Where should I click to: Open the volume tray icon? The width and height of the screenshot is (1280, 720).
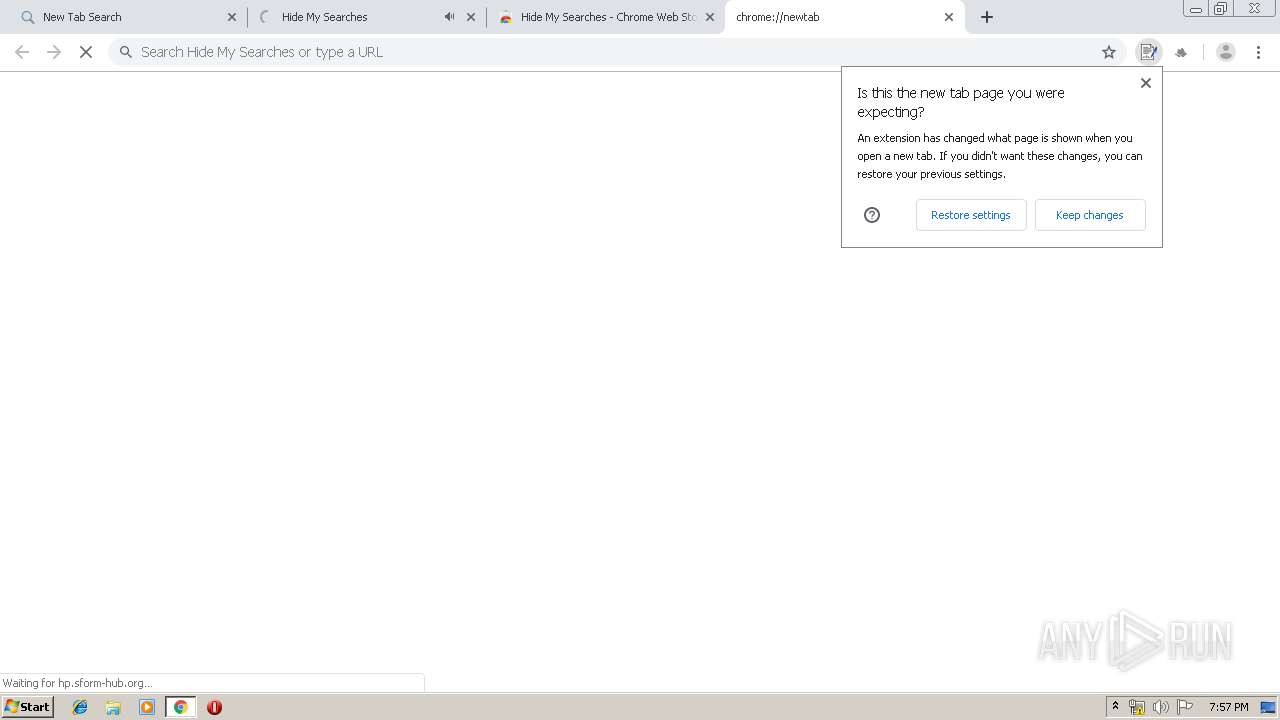pyautogui.click(x=1161, y=707)
